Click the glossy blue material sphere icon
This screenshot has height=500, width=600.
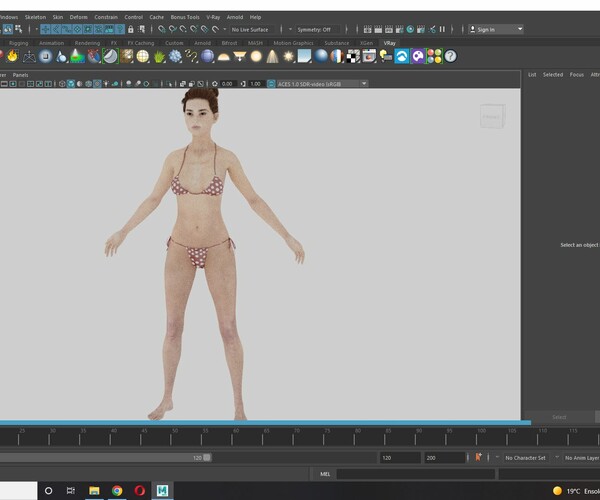[x=321, y=56]
